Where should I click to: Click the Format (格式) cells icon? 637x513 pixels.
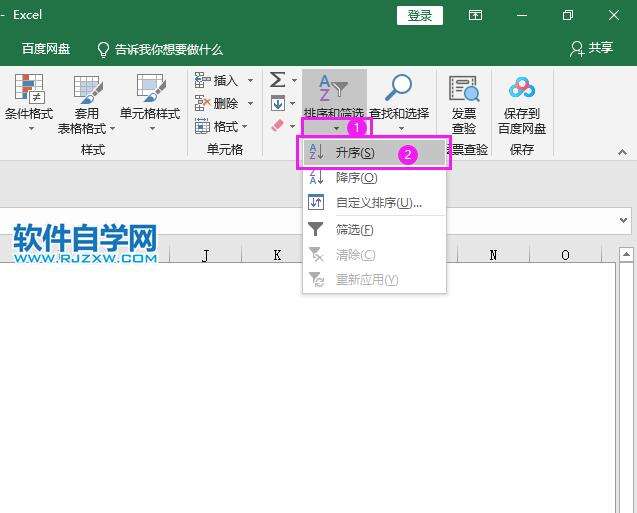click(202, 126)
